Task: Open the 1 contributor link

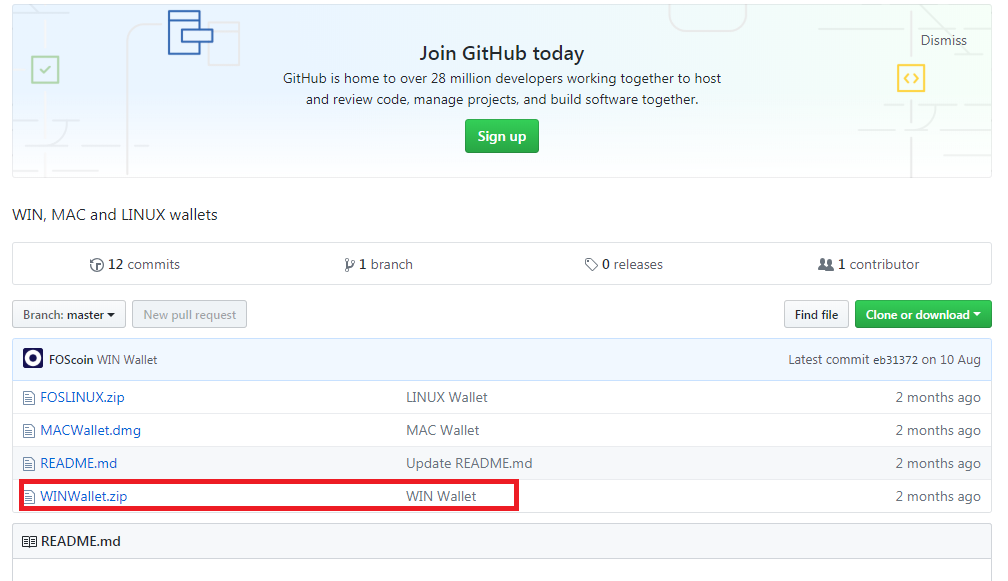Action: [x=868, y=265]
